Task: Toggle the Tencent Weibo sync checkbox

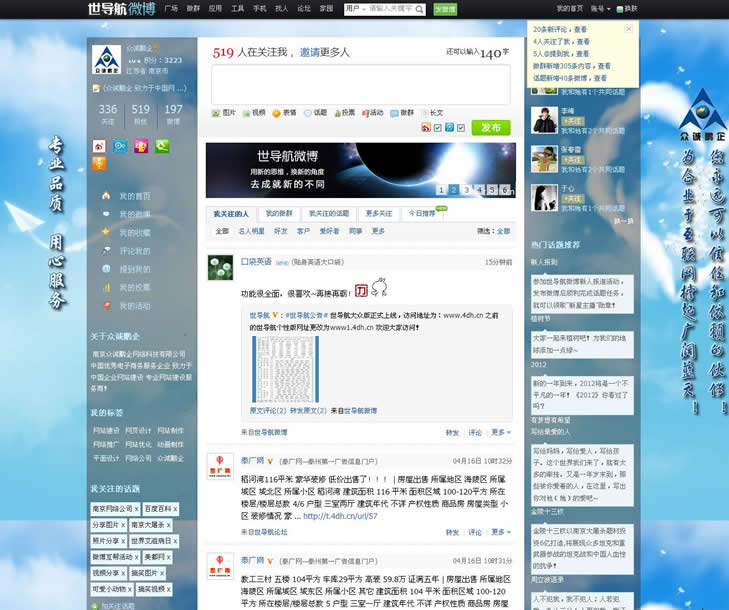Action: (461, 128)
